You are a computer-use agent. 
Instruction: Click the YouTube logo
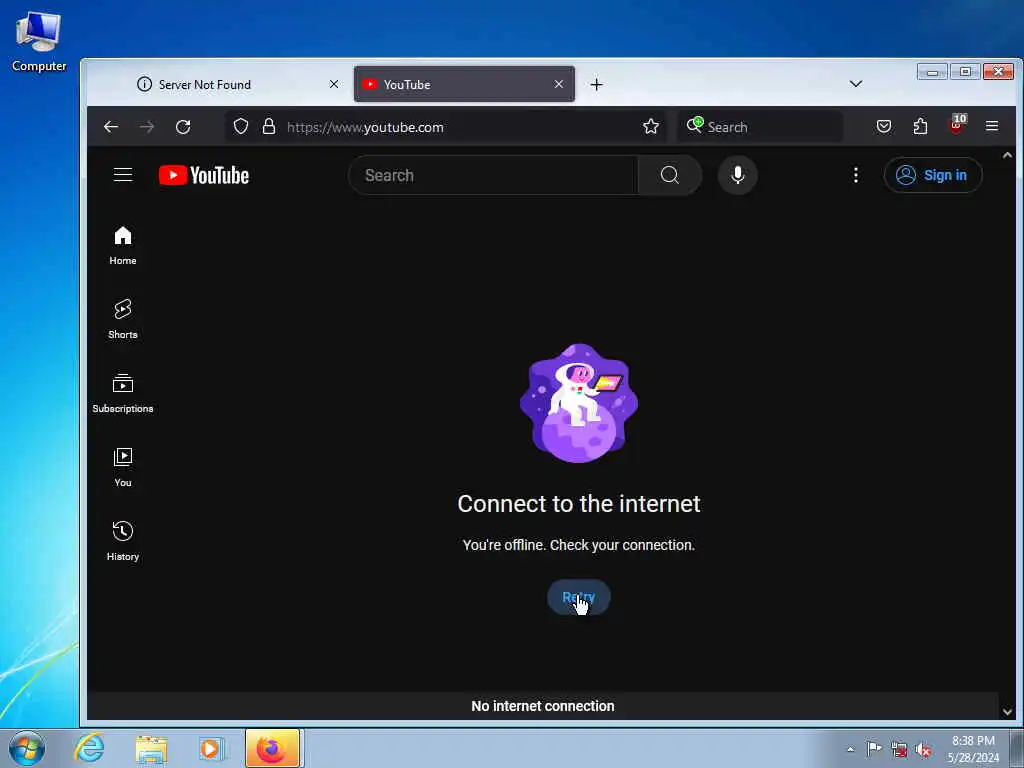pos(204,175)
